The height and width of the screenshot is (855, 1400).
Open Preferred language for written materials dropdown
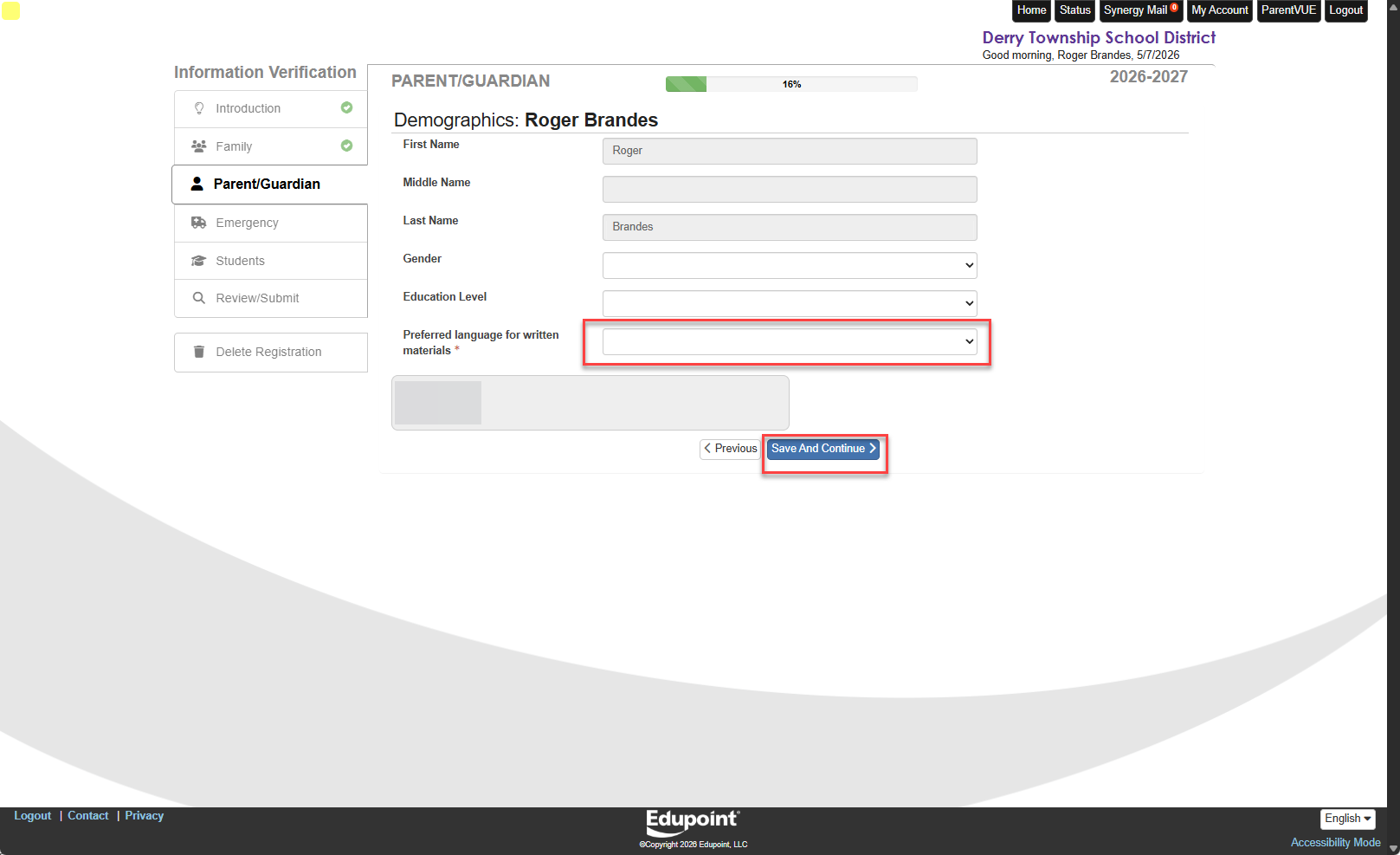pyautogui.click(x=790, y=341)
